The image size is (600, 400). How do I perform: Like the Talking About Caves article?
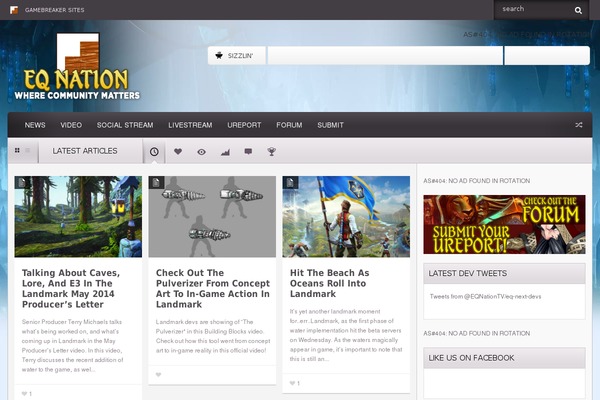tap(24, 393)
